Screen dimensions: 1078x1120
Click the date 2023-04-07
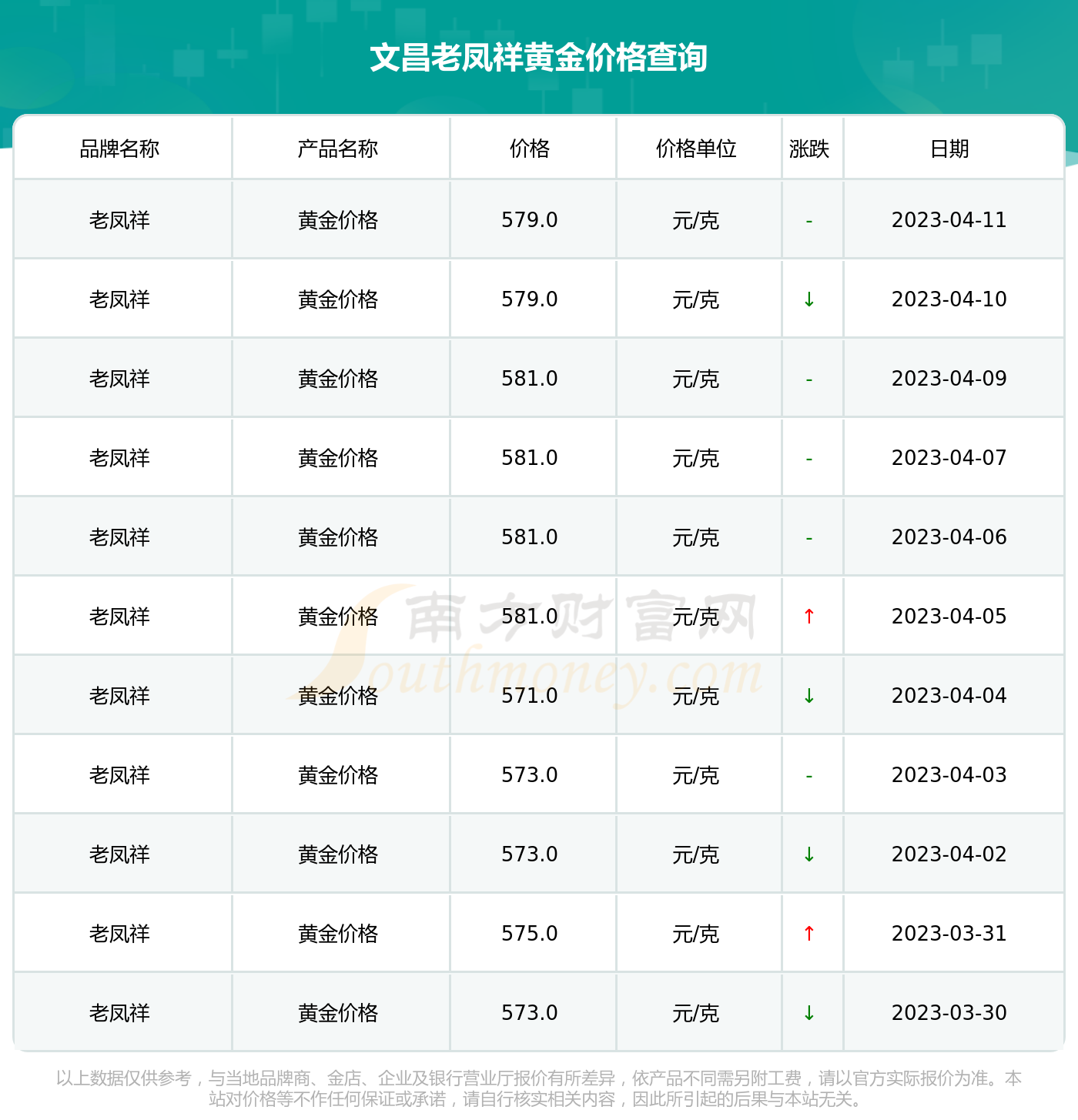pos(949,458)
